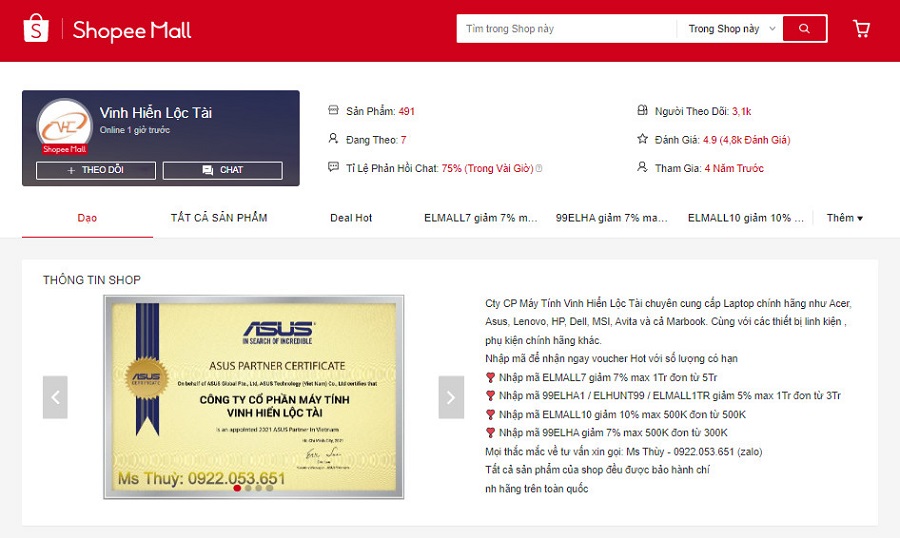The image size is (900, 538).
Task: Click the 'Tìm trong Shop này' search field
Action: [566, 29]
